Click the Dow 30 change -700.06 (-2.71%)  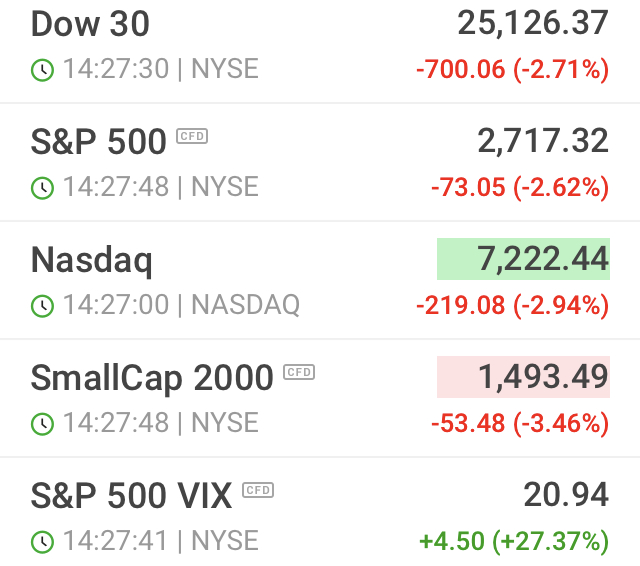click(x=512, y=70)
